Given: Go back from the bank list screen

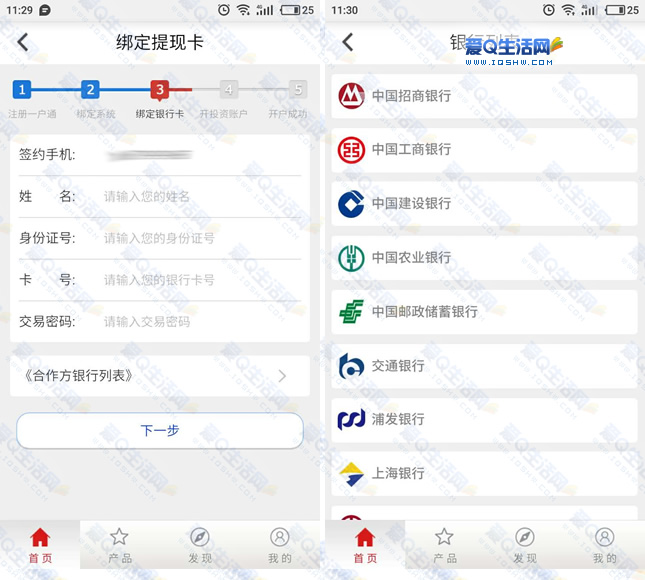Looking at the screenshot, I should (x=348, y=42).
